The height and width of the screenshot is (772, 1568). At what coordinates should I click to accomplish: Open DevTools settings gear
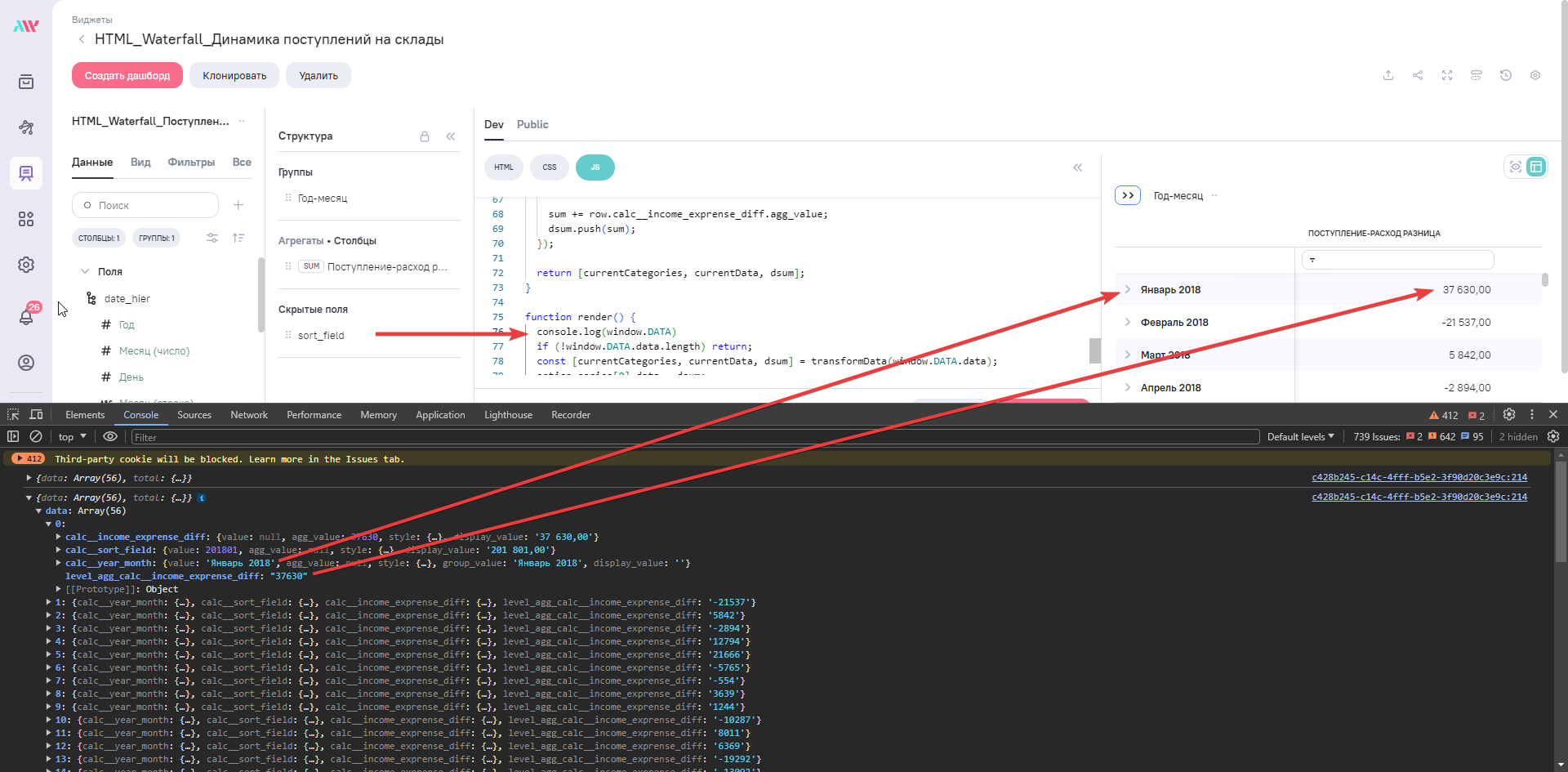[x=1509, y=414]
